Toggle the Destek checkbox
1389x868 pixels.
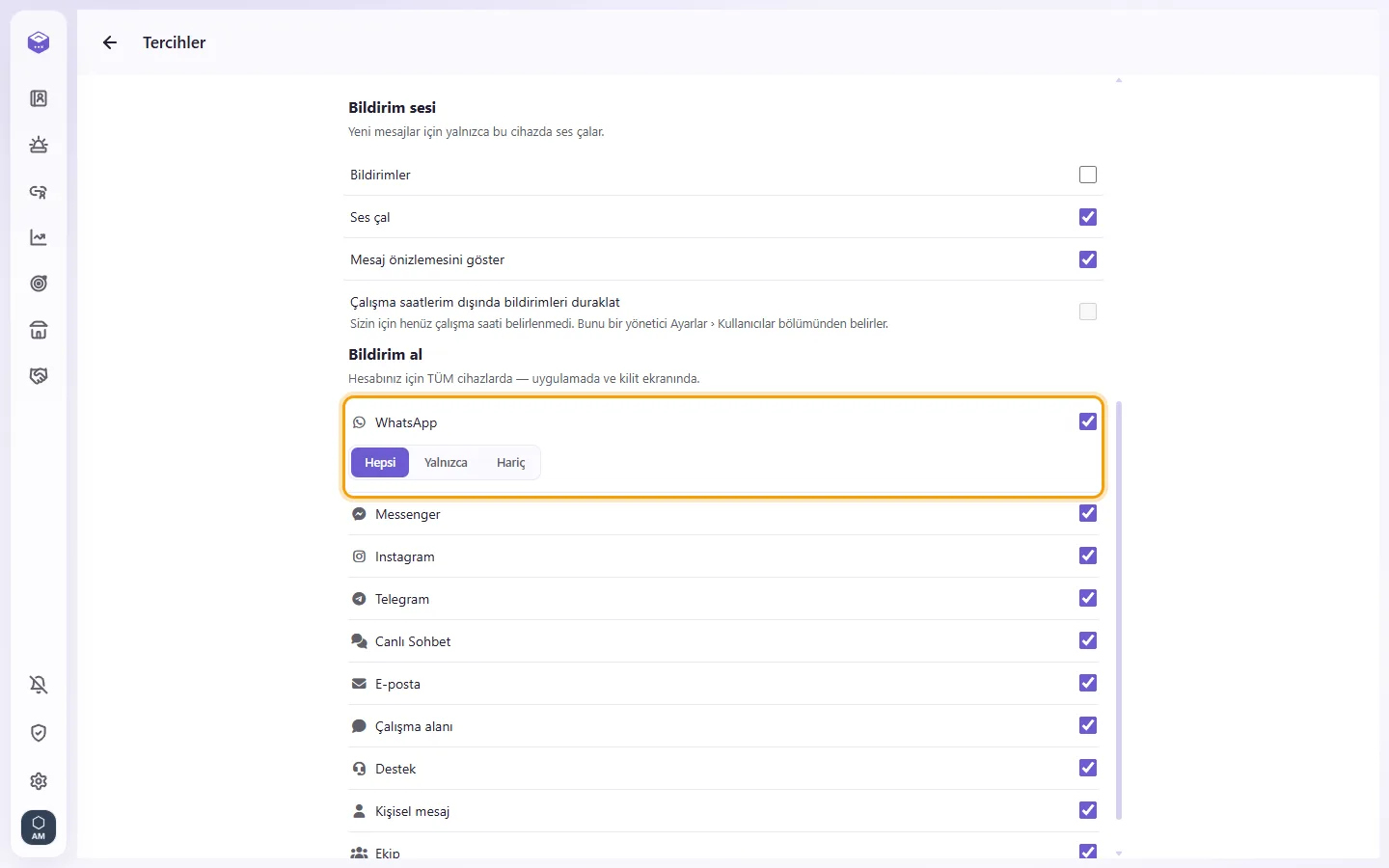pos(1088,768)
